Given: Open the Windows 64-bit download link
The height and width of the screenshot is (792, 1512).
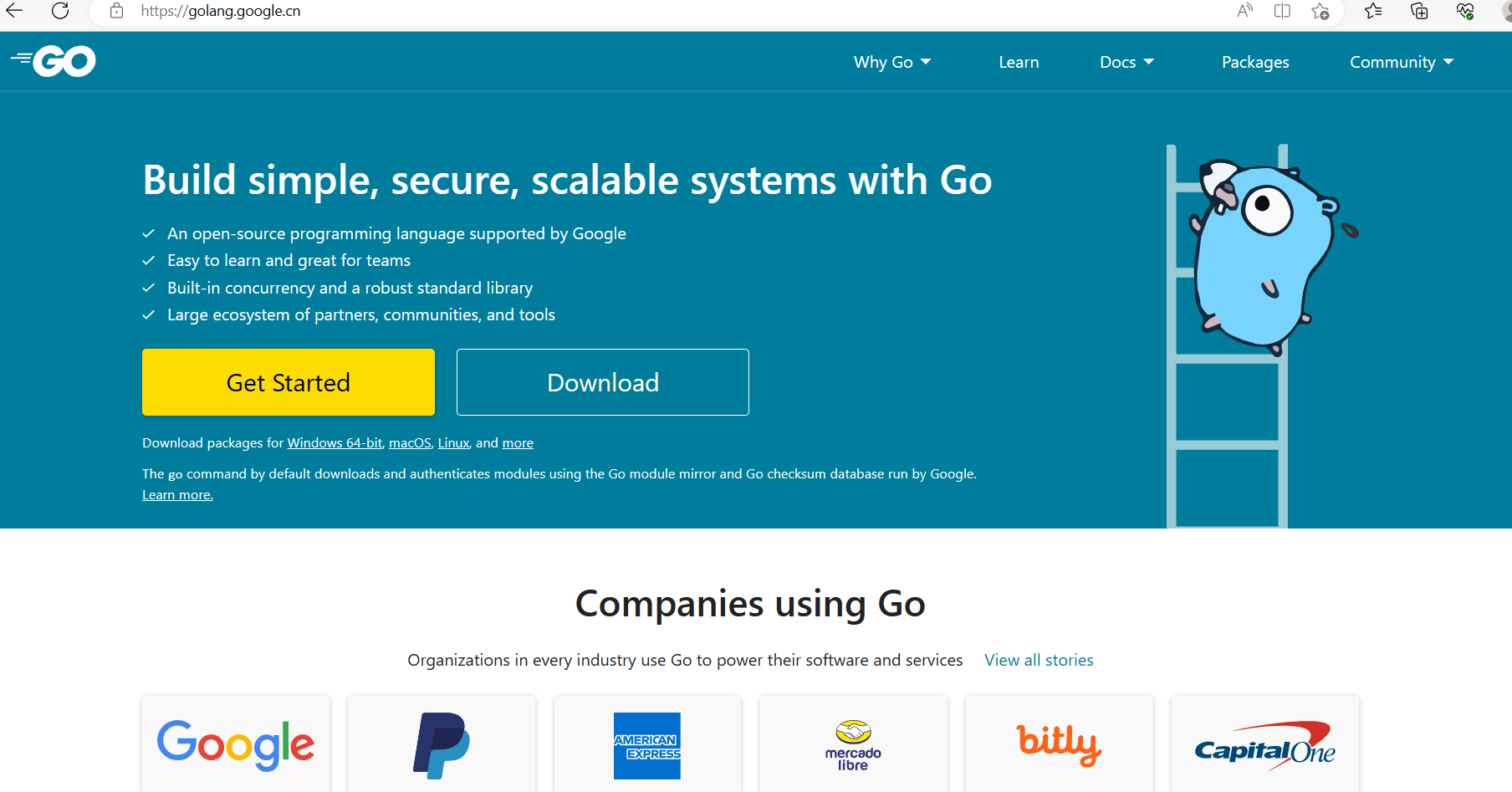Looking at the screenshot, I should coord(335,443).
